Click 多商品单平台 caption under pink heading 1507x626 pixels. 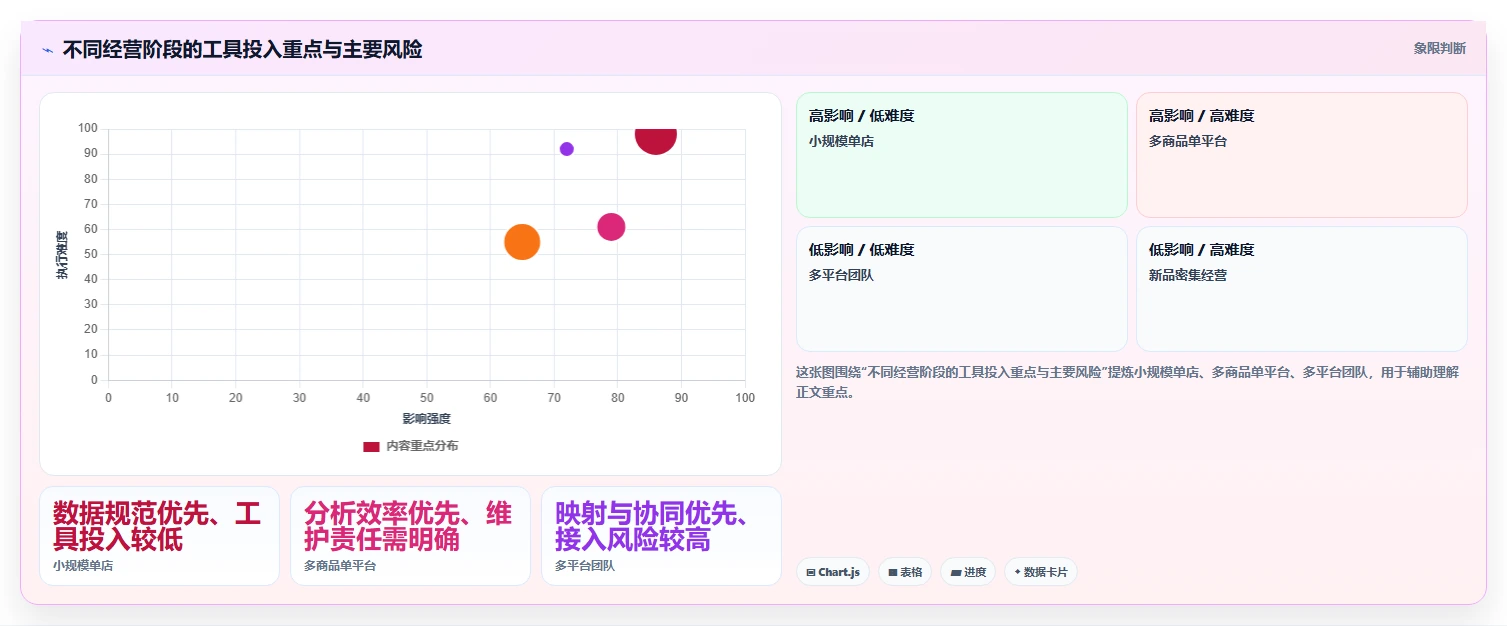(x=340, y=566)
